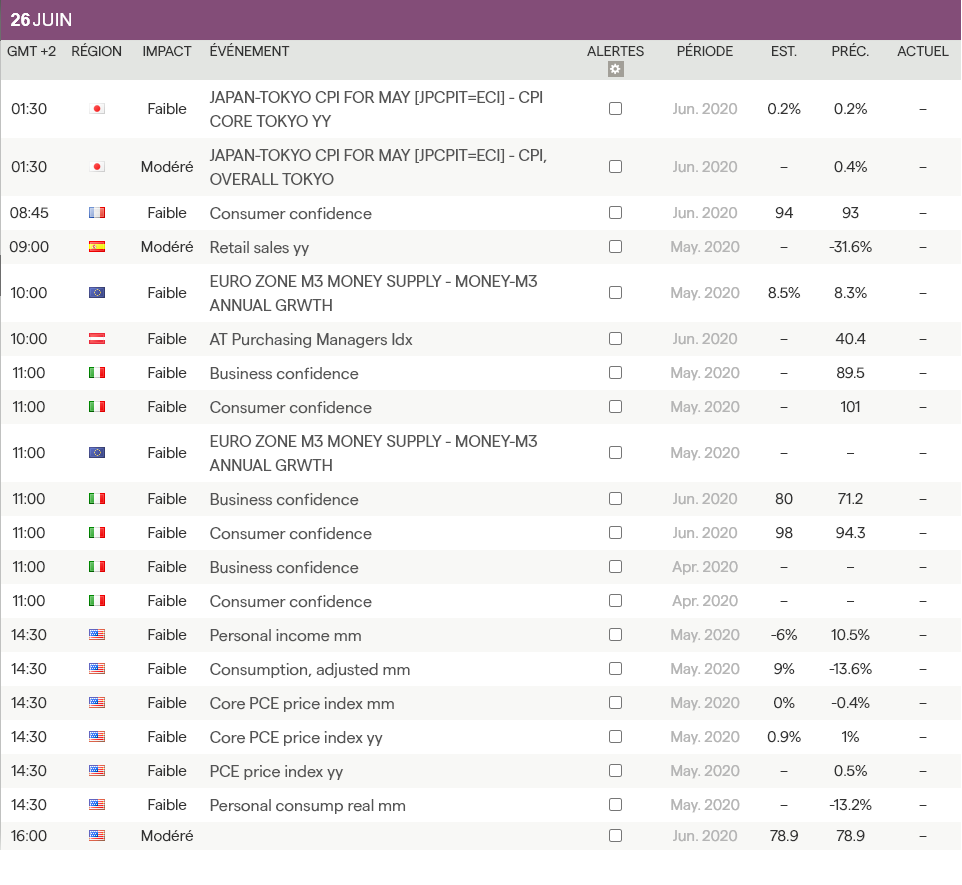Check alert for Personal income mm
962x885 pixels.
tap(615, 635)
